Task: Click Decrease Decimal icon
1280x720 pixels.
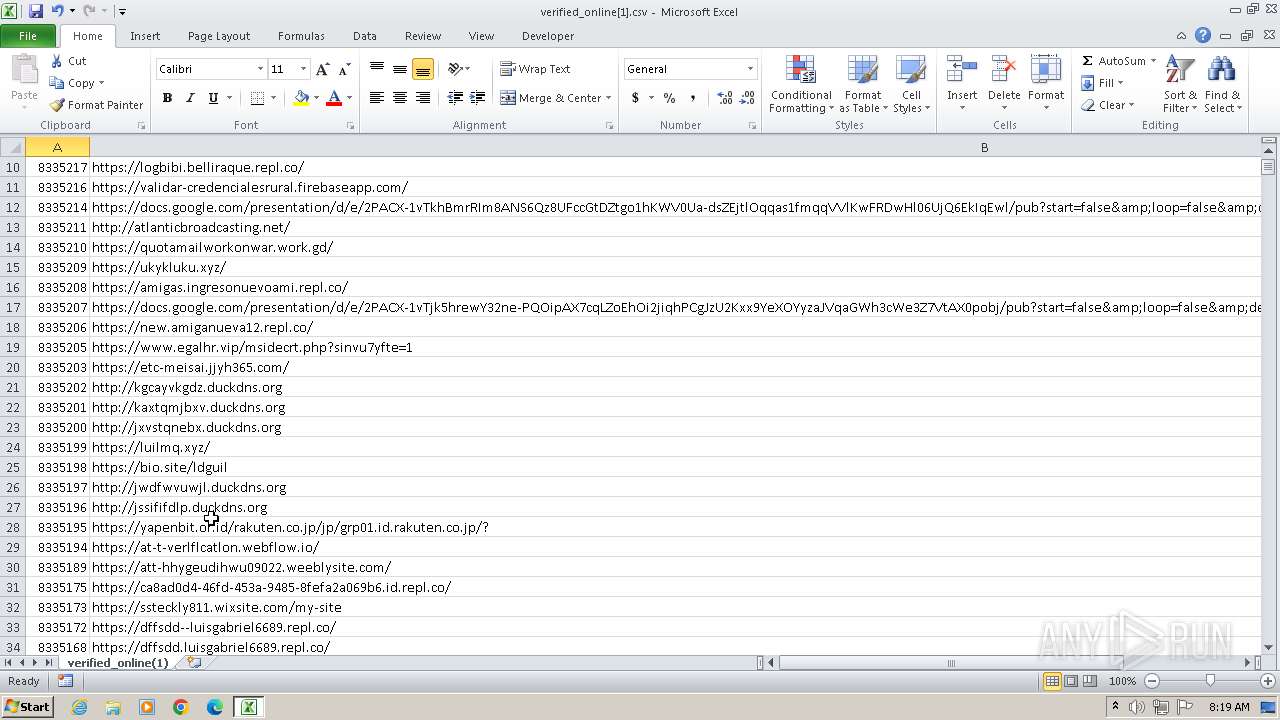Action: click(x=748, y=98)
